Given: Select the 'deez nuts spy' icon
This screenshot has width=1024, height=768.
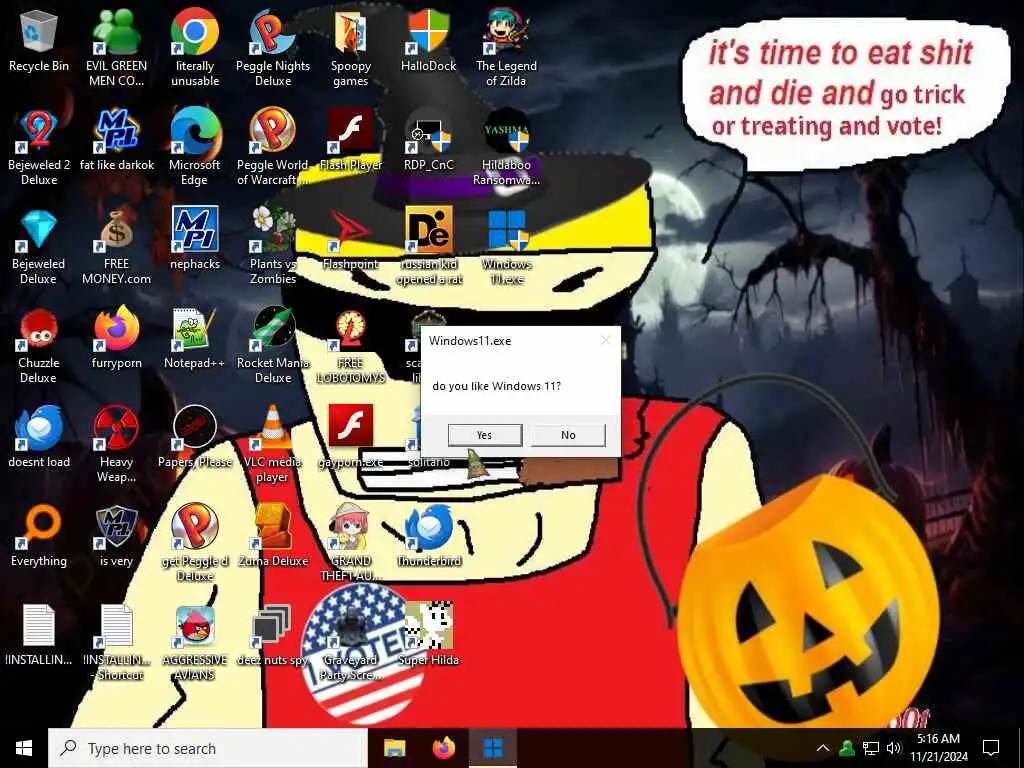Looking at the screenshot, I should (x=273, y=635).
